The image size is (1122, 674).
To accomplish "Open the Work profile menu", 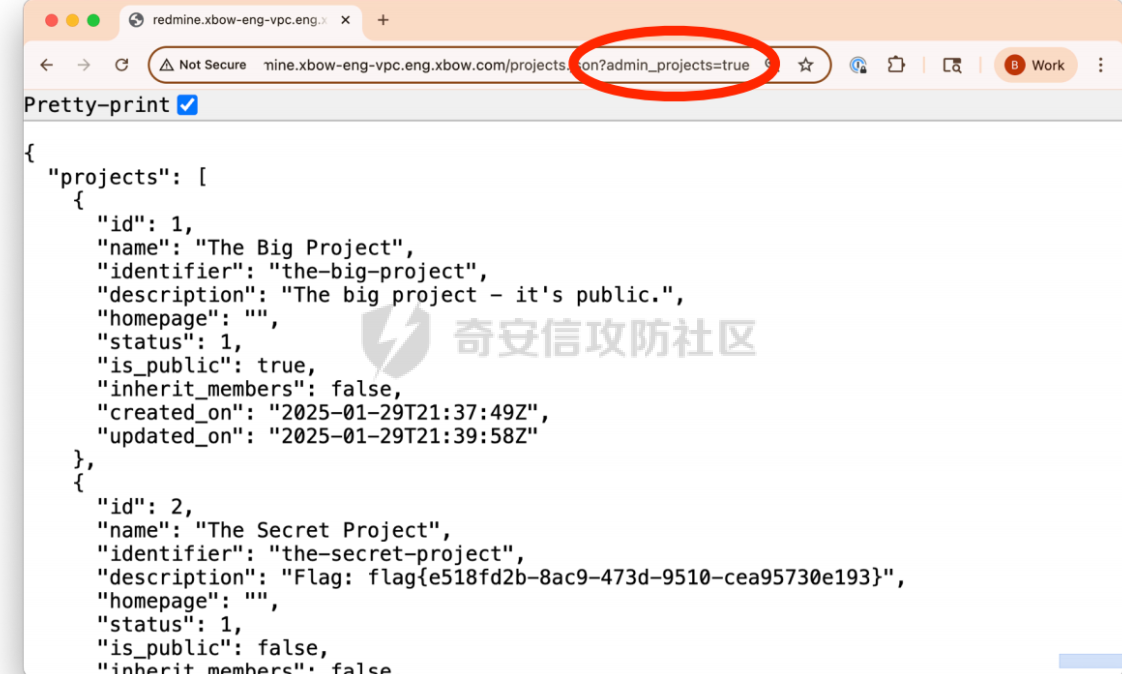I will coord(1035,65).
